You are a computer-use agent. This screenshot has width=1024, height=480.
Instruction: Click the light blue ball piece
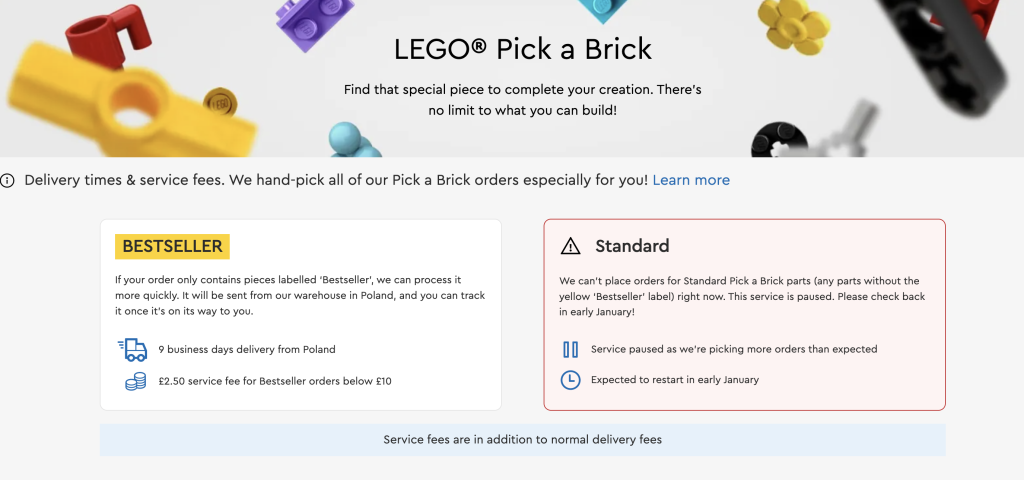[x=346, y=138]
